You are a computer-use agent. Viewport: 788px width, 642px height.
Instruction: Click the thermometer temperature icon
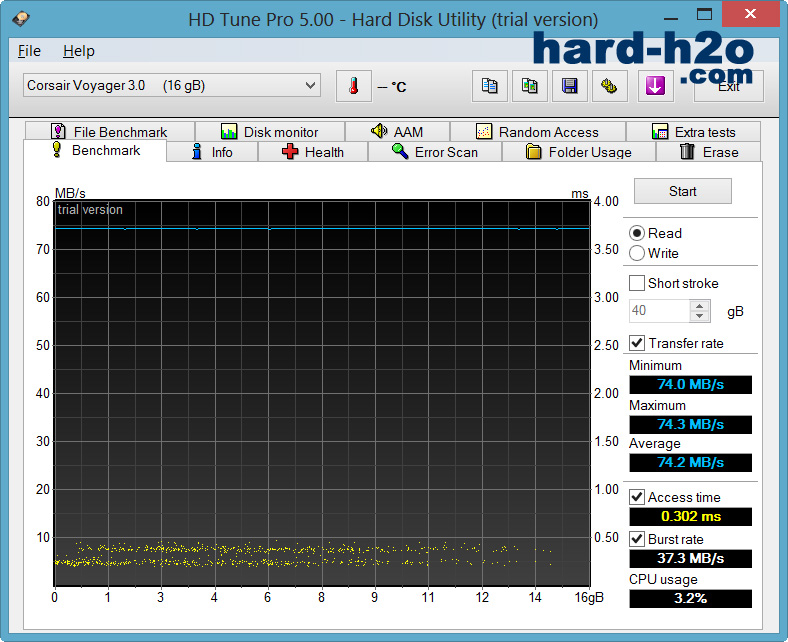click(x=354, y=86)
